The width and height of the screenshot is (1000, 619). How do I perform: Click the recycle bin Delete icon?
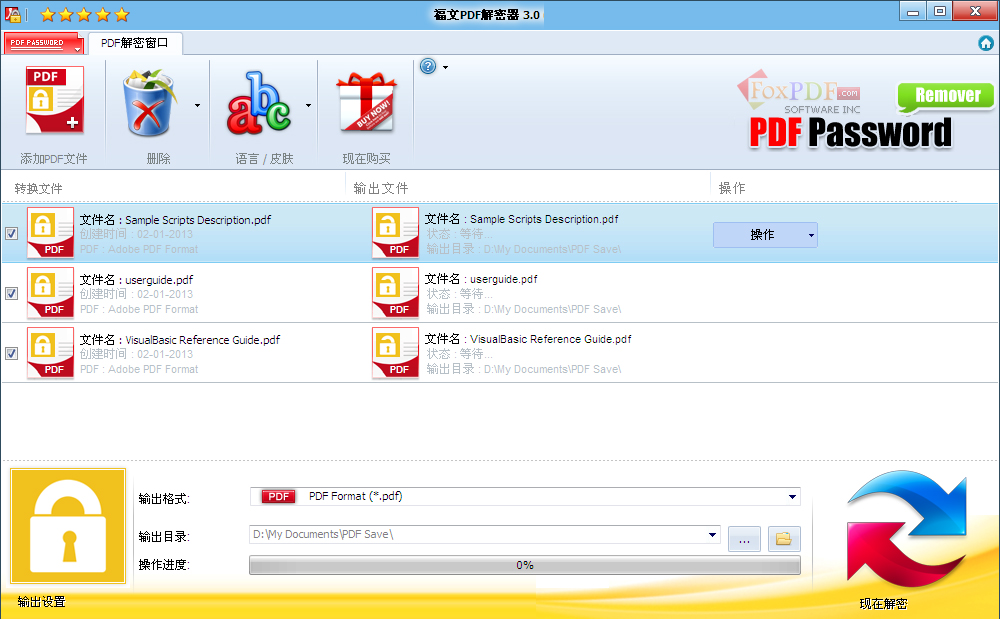149,103
